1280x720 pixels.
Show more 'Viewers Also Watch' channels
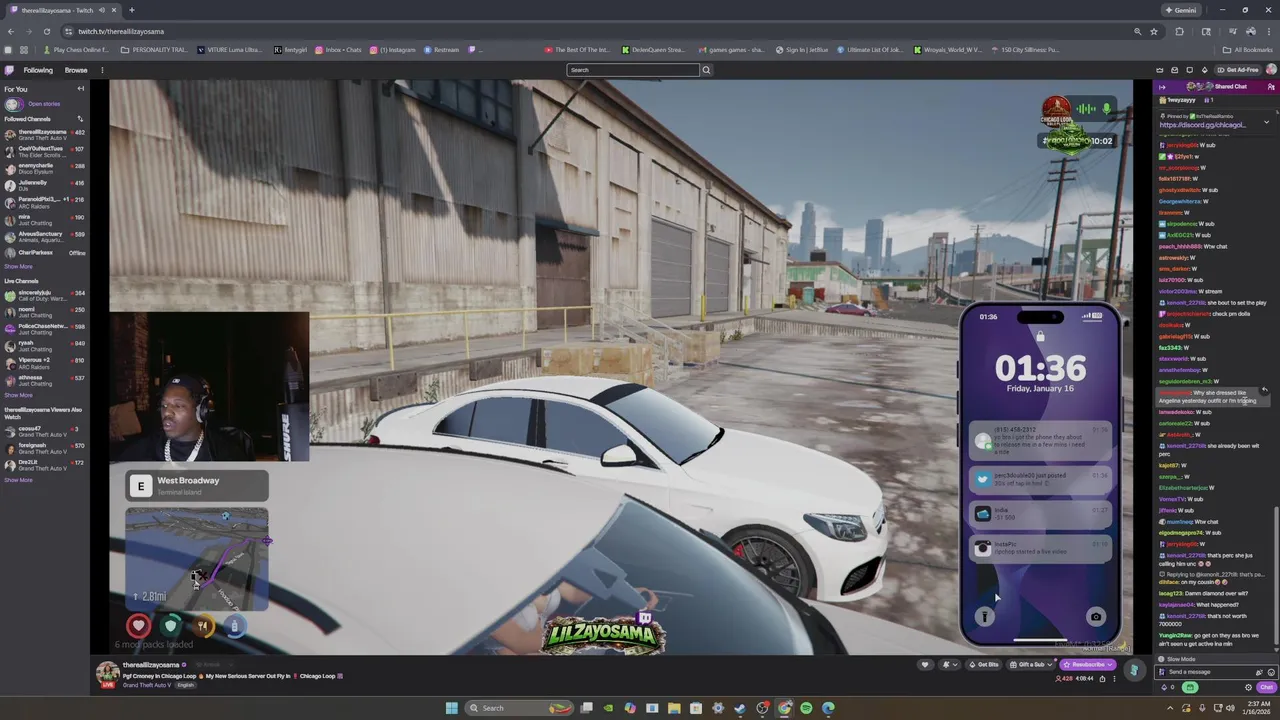click(18, 480)
